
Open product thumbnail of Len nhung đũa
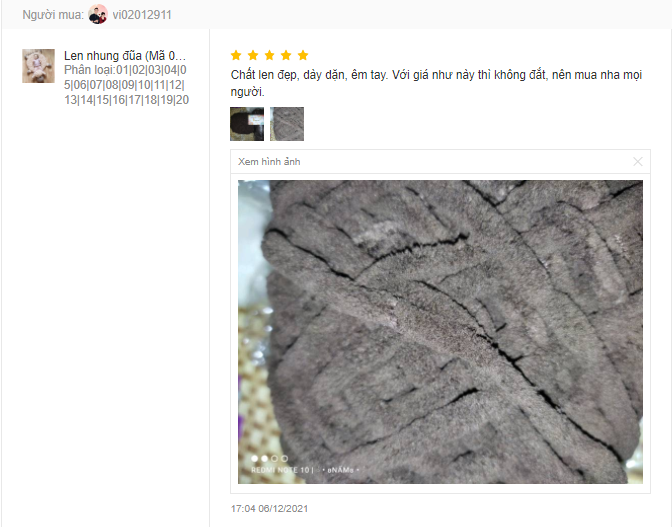[39, 66]
